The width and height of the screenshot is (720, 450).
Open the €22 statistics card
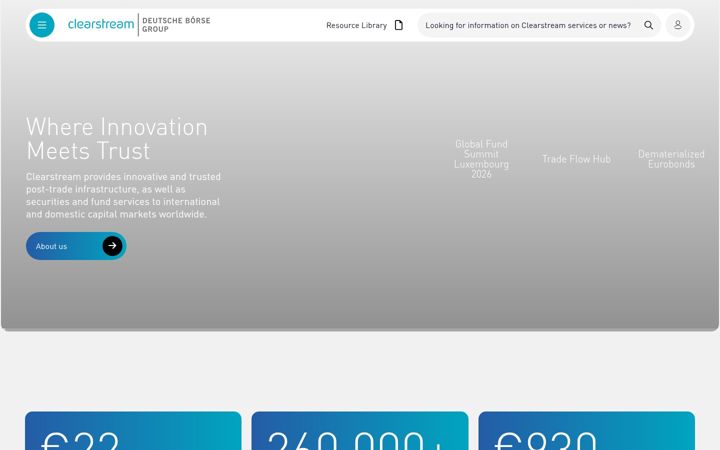pyautogui.click(x=133, y=431)
